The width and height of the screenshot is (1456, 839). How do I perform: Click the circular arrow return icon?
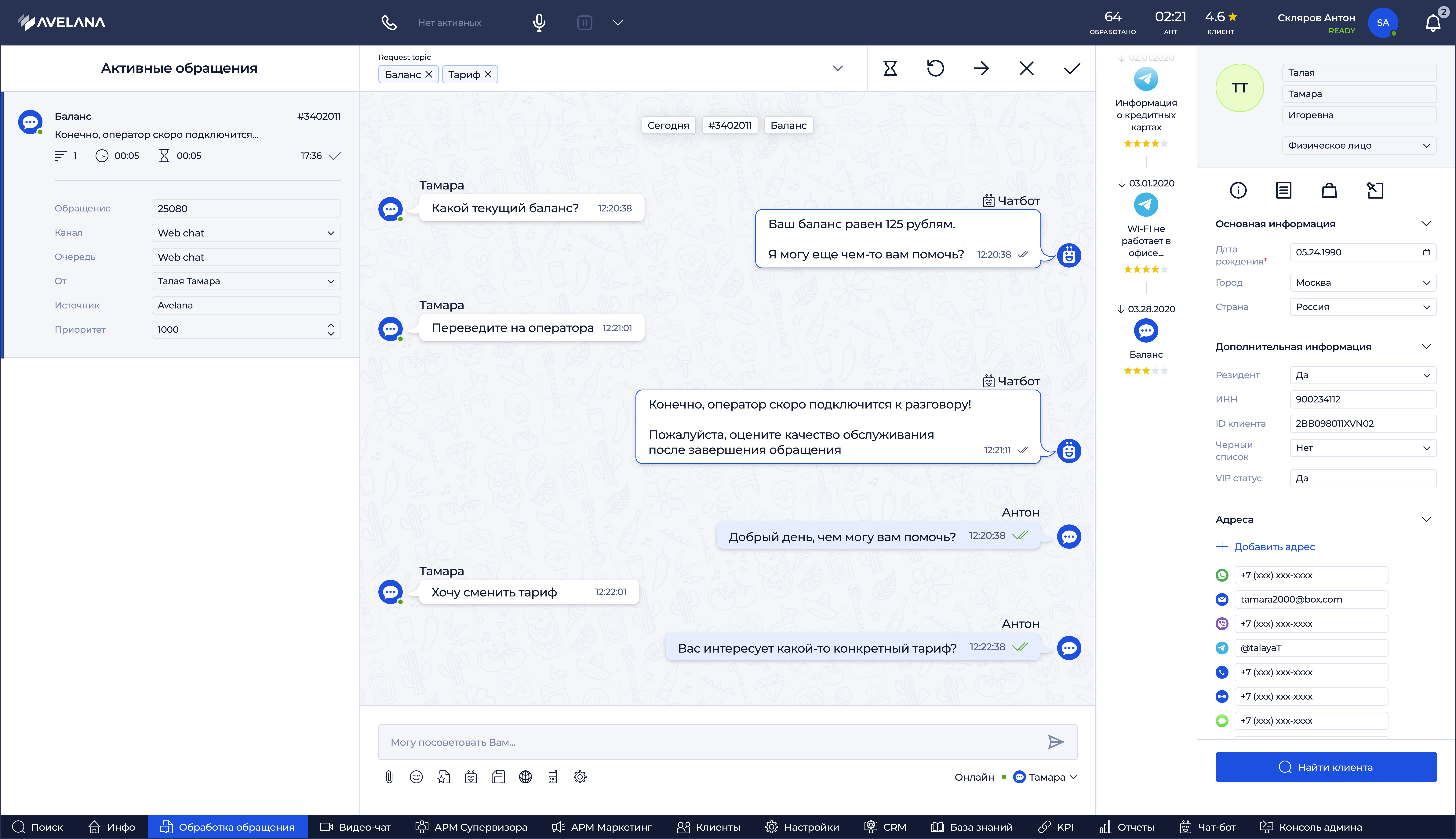click(936, 68)
